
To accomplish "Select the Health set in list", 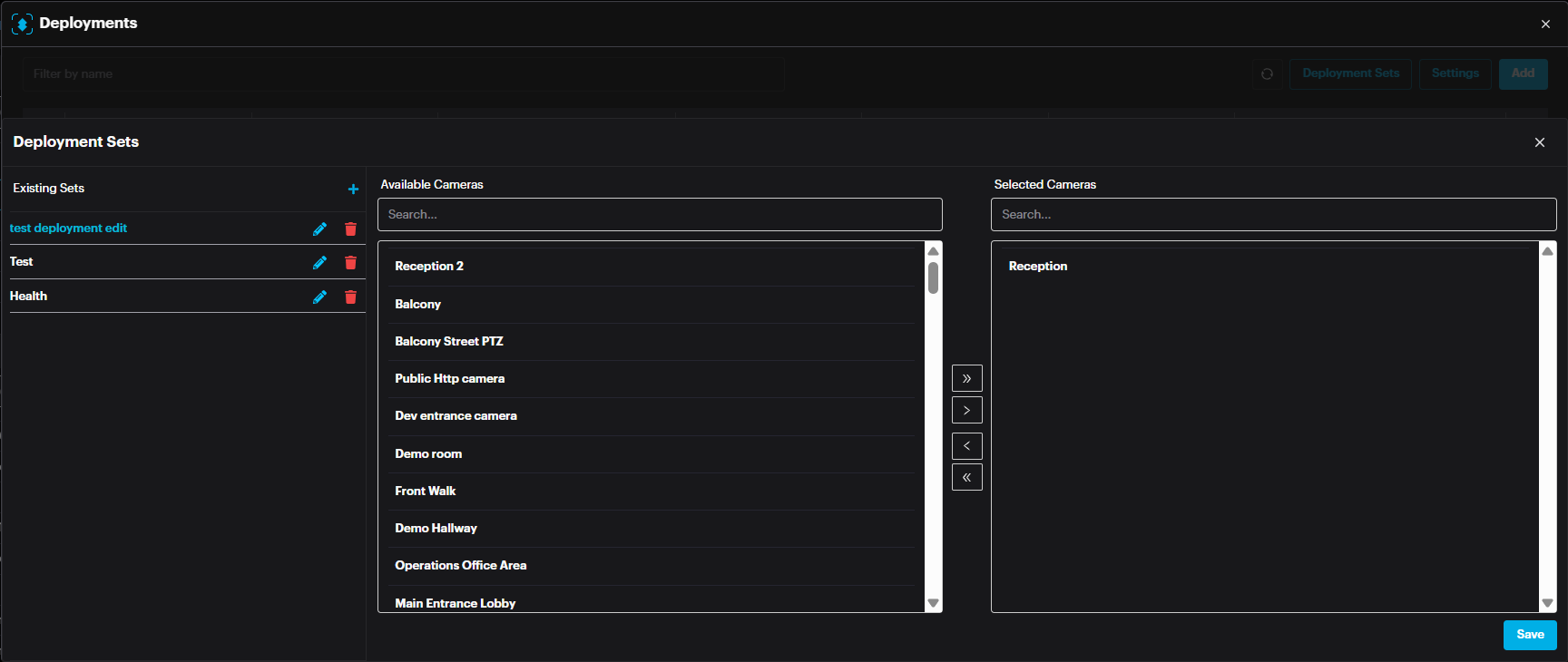I will click(x=29, y=296).
